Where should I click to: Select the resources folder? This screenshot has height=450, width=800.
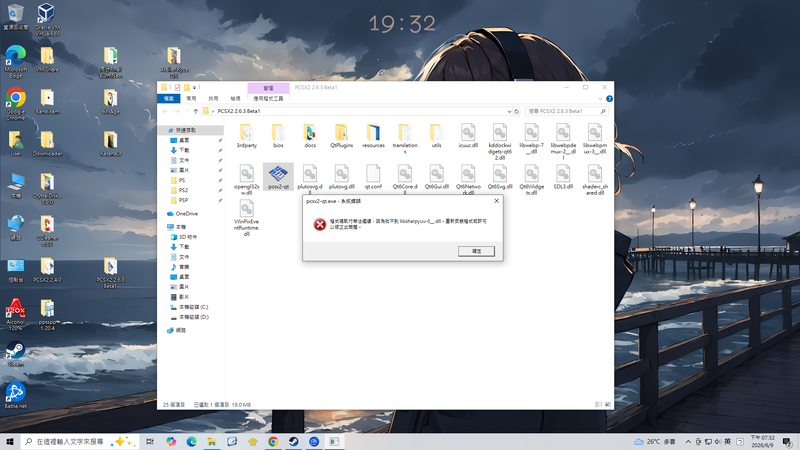coord(373,136)
